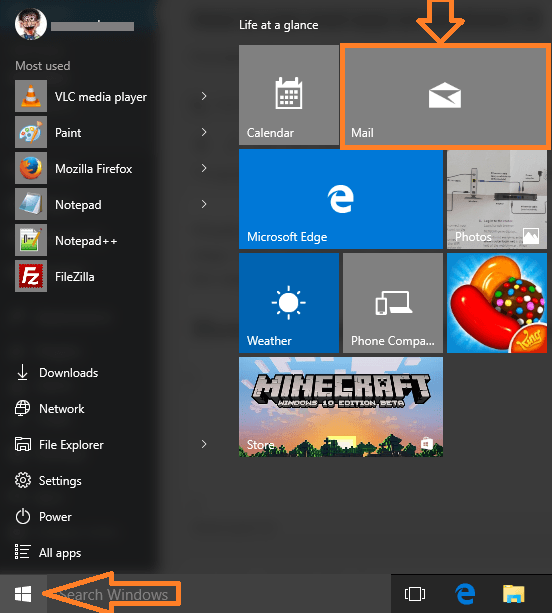Open the Mail tile envelope
552x613 pixels.
coord(445,96)
